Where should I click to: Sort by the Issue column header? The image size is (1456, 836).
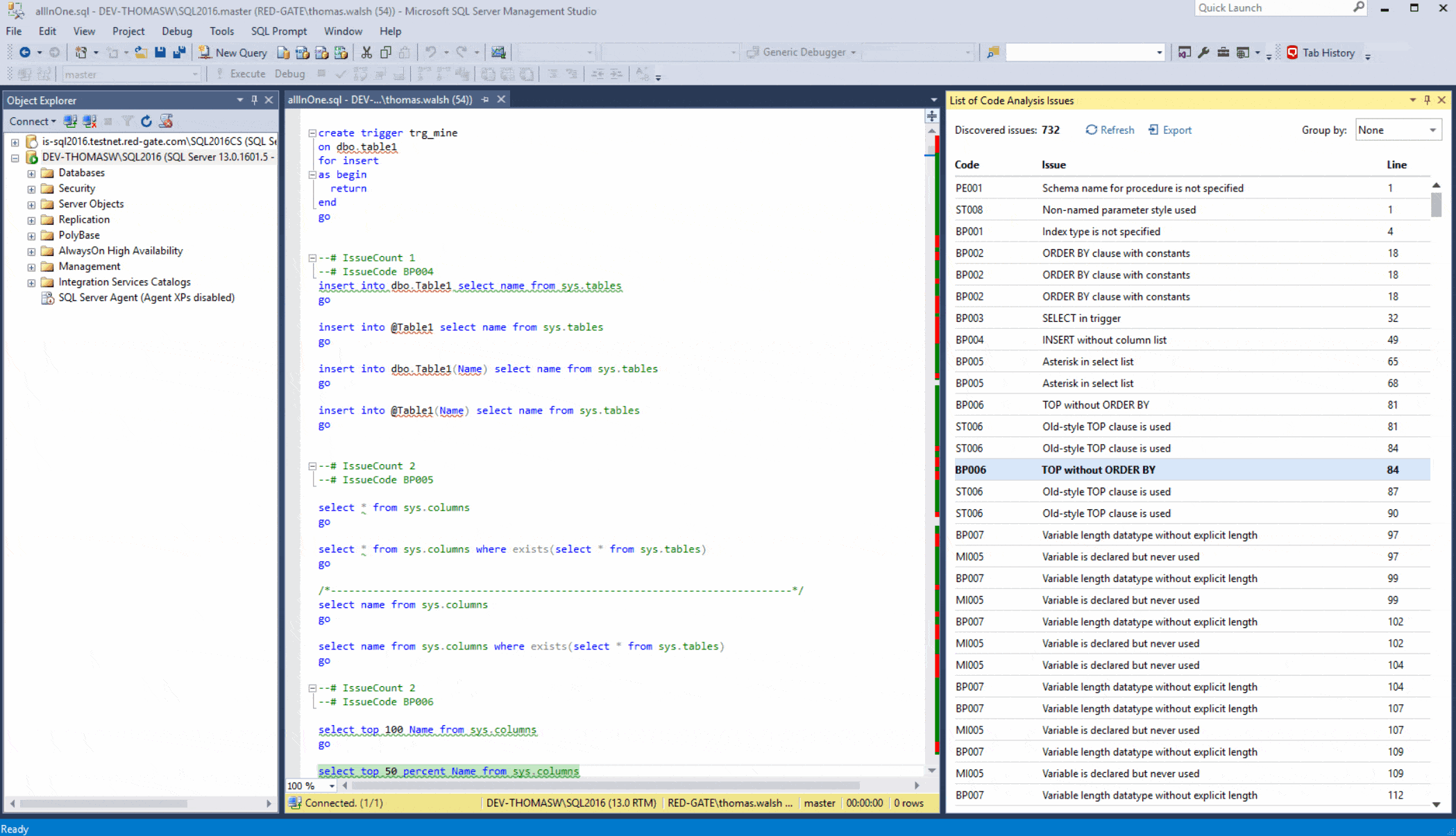(x=1053, y=164)
